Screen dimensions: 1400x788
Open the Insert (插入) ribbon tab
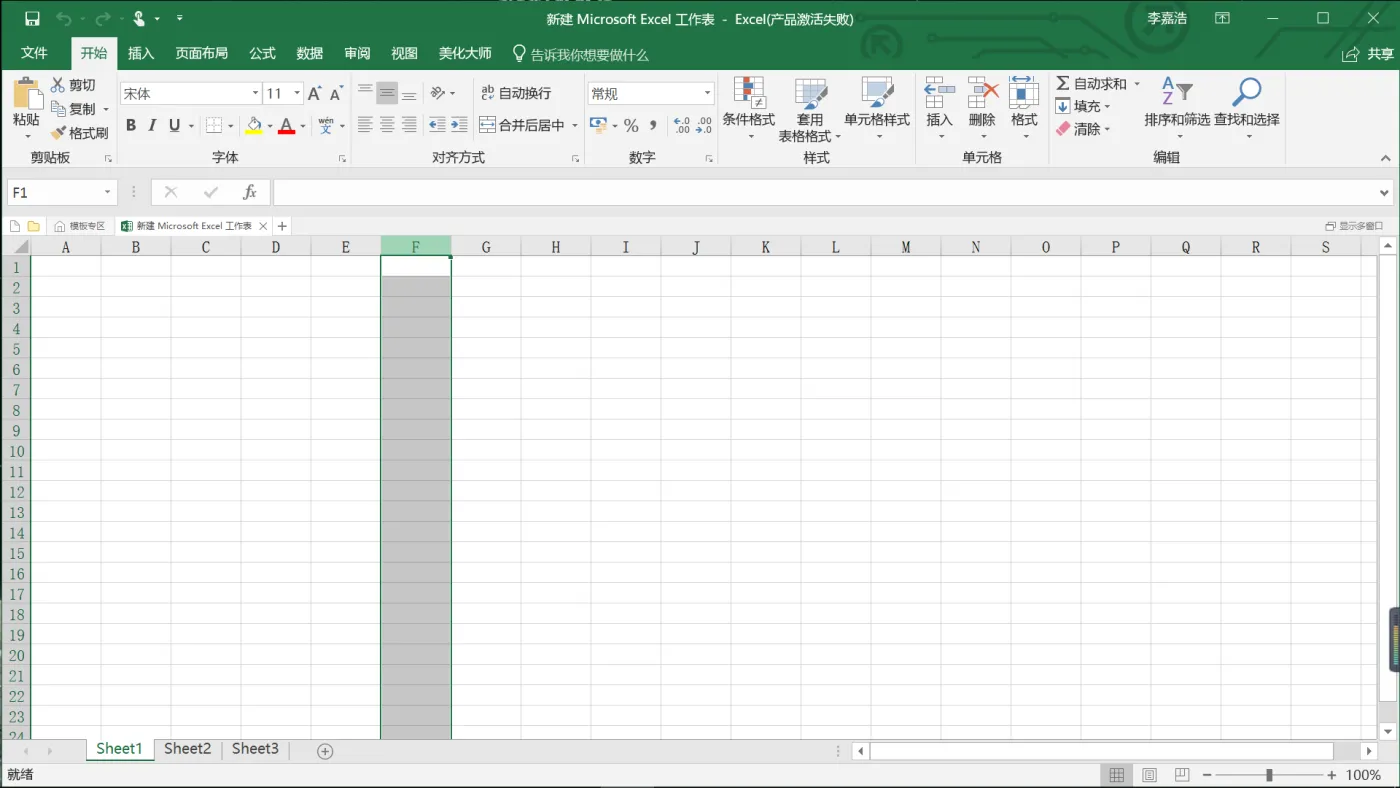tap(141, 53)
